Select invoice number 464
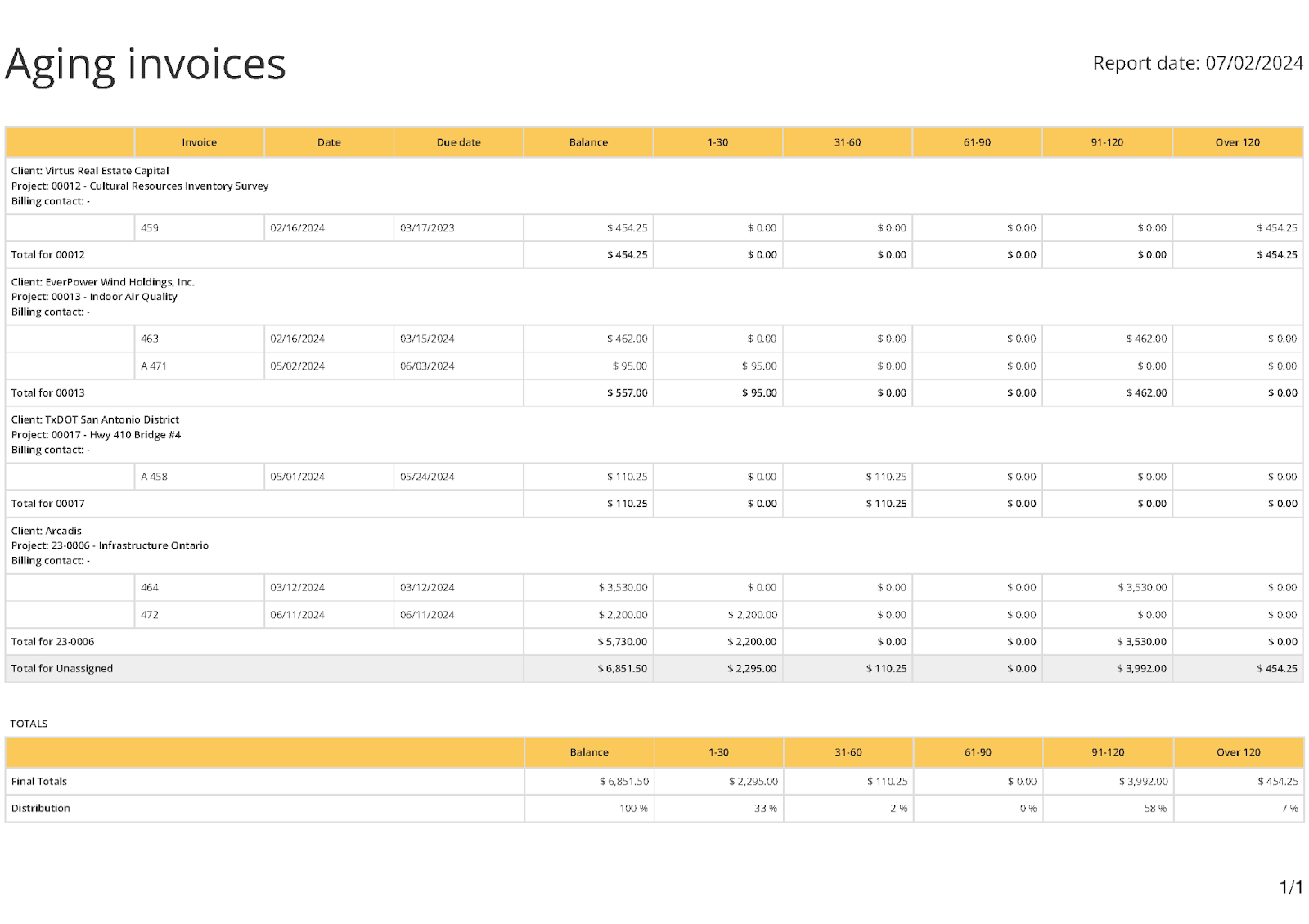 pyautogui.click(x=150, y=587)
